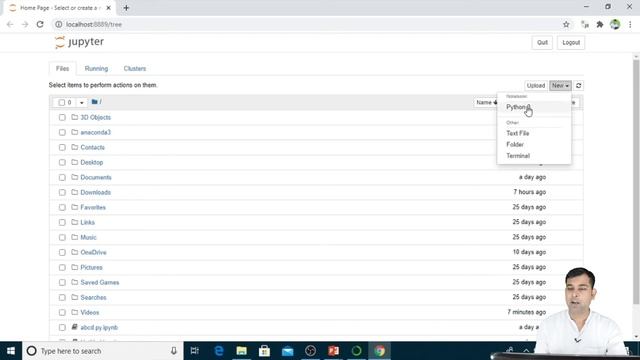Open browser extensions puzzle icon

(600, 24)
